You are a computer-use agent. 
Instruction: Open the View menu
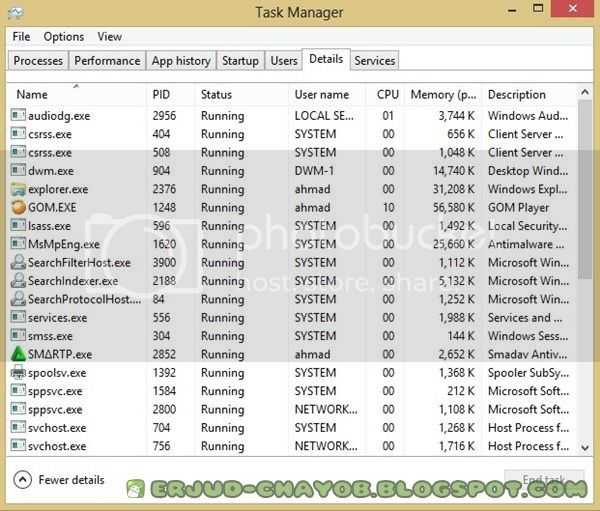point(109,37)
